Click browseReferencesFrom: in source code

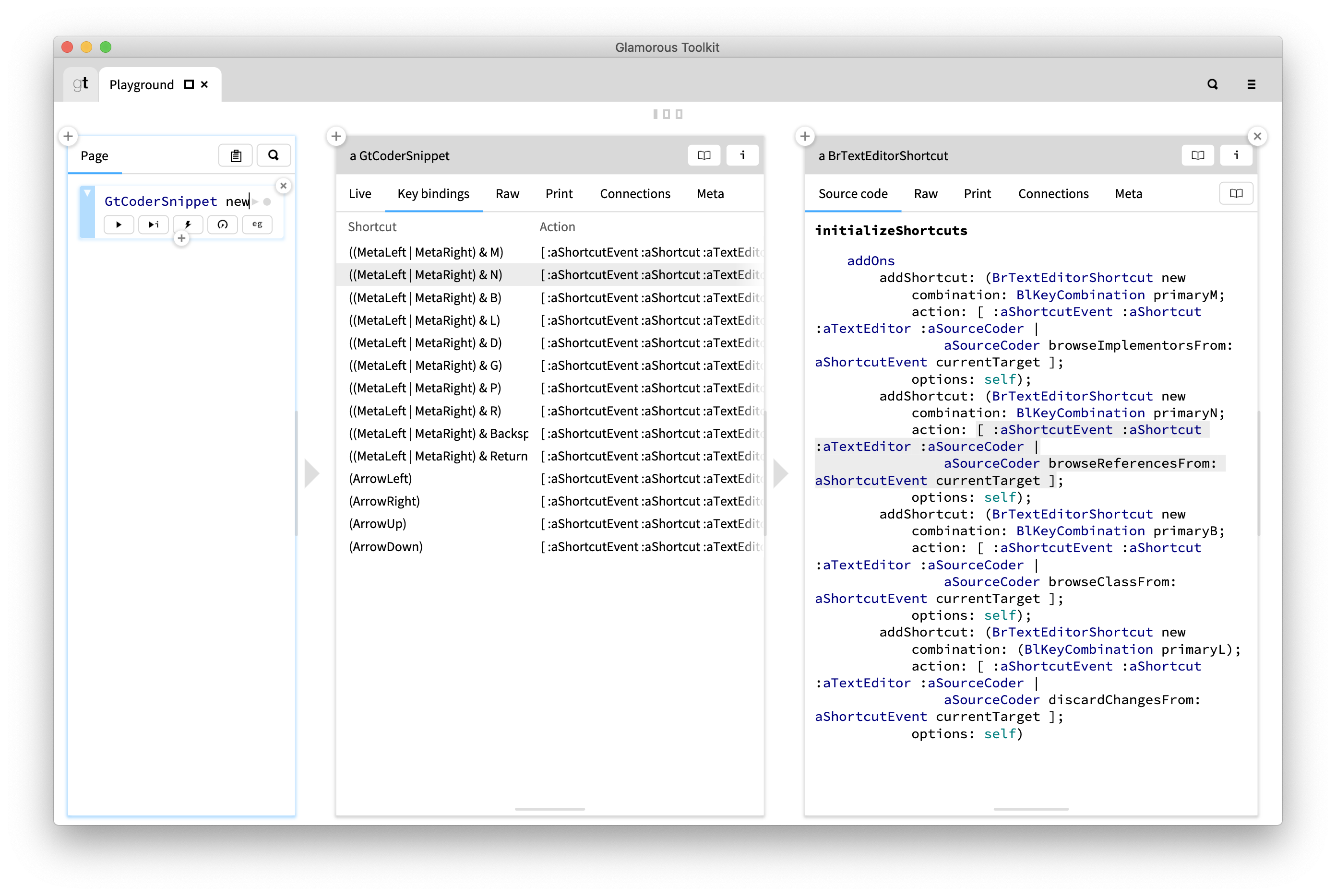[1133, 463]
